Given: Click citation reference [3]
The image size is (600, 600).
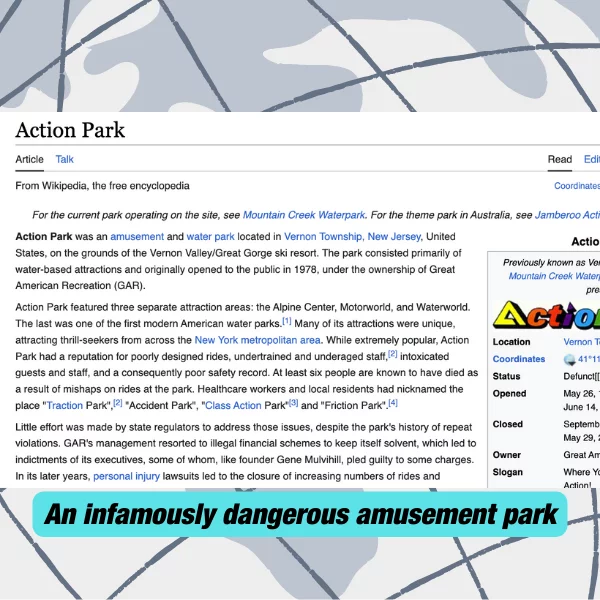Looking at the screenshot, I should 293,403.
